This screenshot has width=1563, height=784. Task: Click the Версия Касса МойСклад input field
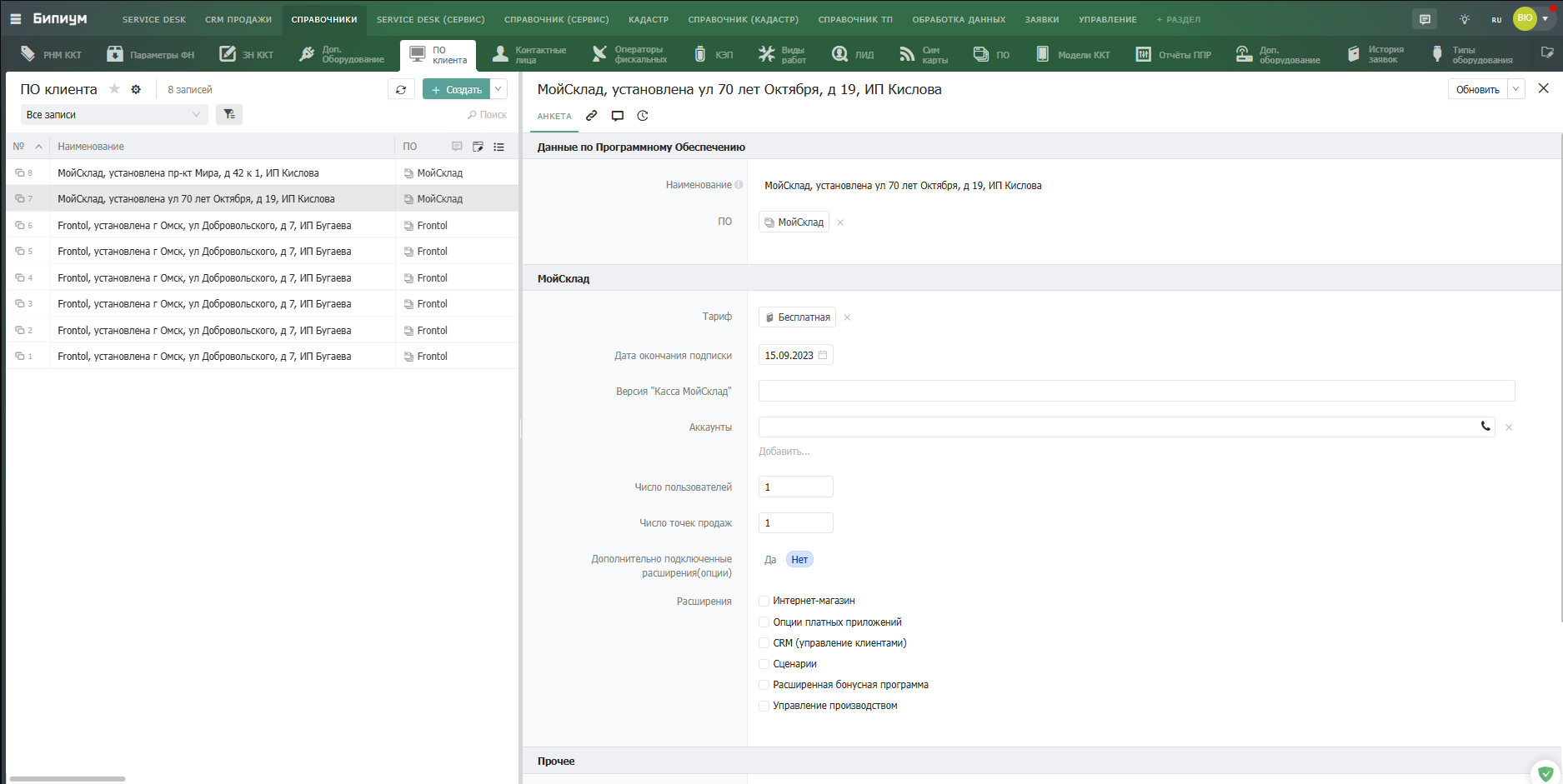click(x=1136, y=391)
